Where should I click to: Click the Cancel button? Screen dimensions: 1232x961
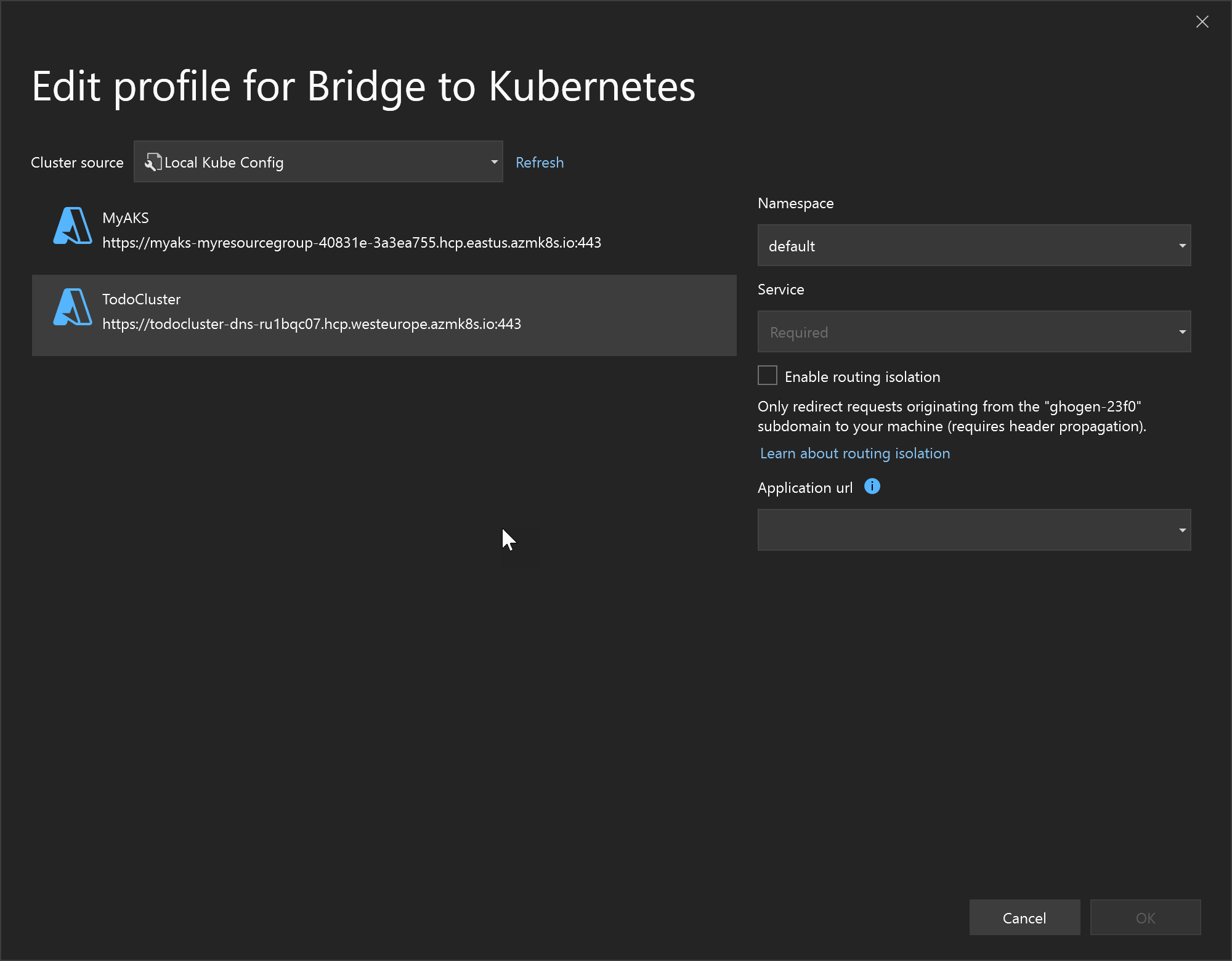(1025, 917)
